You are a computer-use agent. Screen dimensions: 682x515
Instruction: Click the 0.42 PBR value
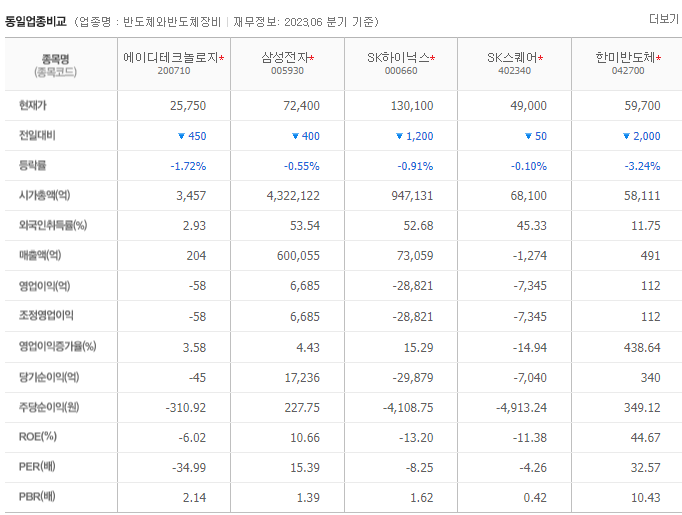click(x=535, y=498)
